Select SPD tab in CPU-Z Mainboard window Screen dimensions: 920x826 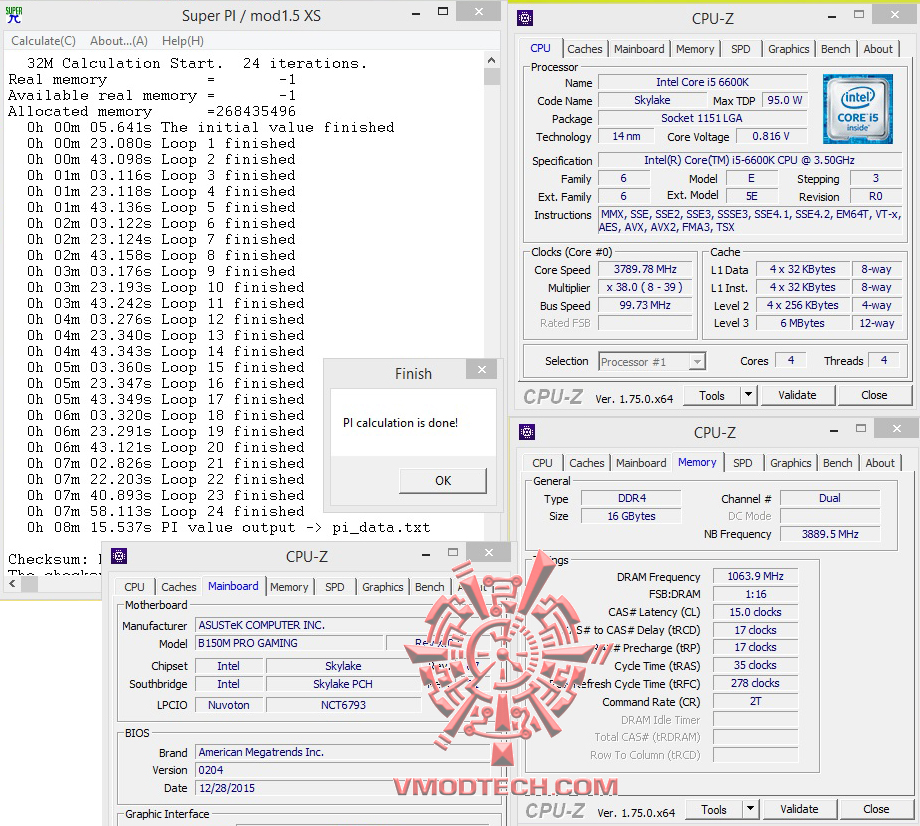pos(334,587)
